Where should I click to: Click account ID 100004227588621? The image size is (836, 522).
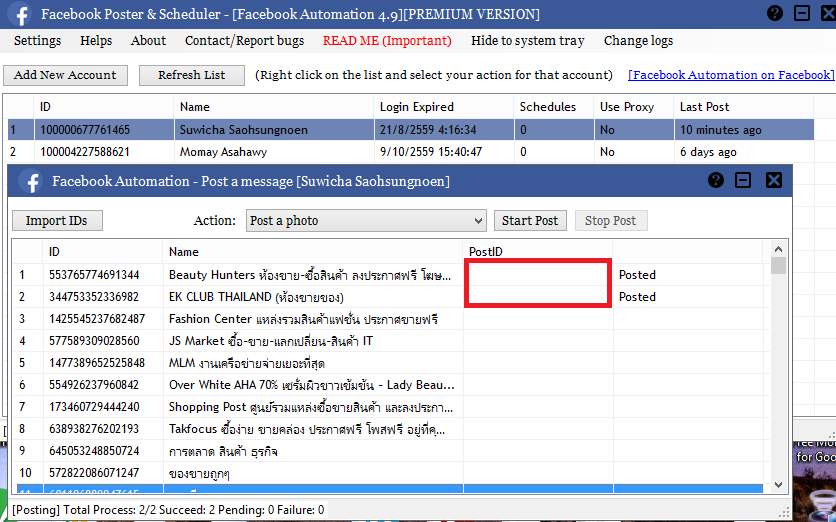85,152
